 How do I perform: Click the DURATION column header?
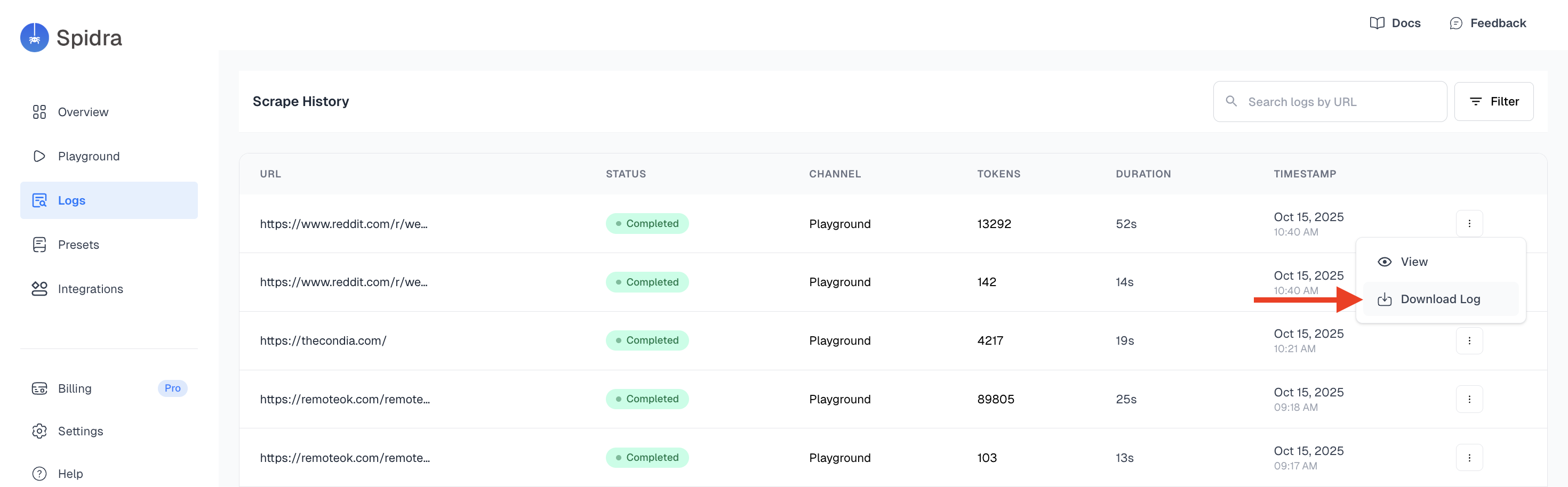click(1142, 174)
